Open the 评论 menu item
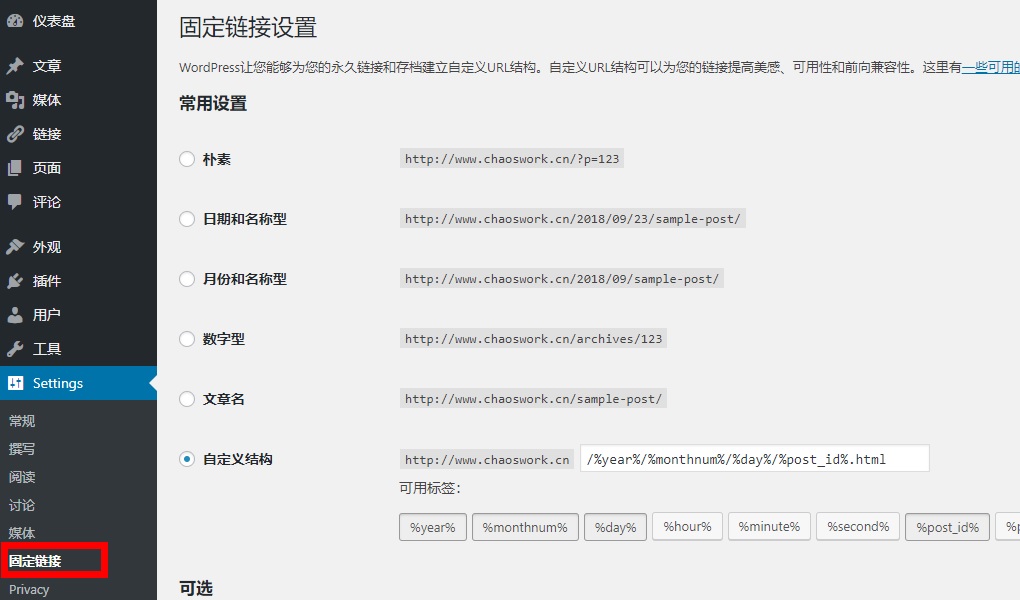This screenshot has height=600, width=1020. 78,202
